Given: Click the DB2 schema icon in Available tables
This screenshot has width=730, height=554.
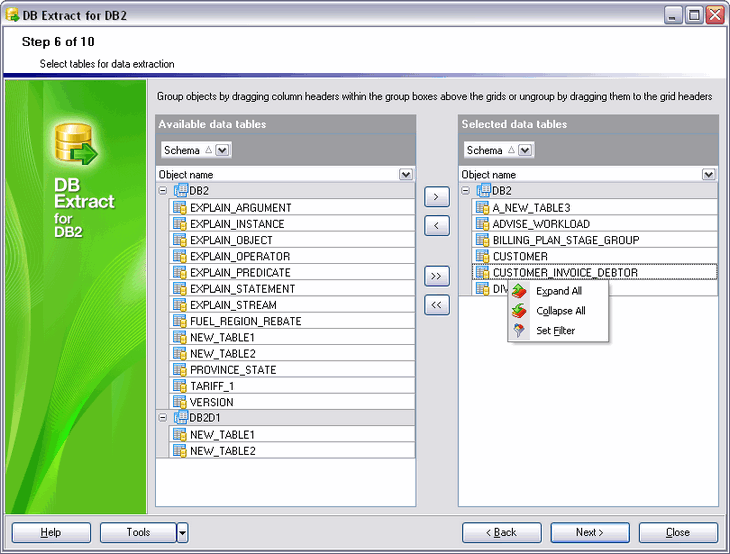Looking at the screenshot, I should (x=181, y=190).
